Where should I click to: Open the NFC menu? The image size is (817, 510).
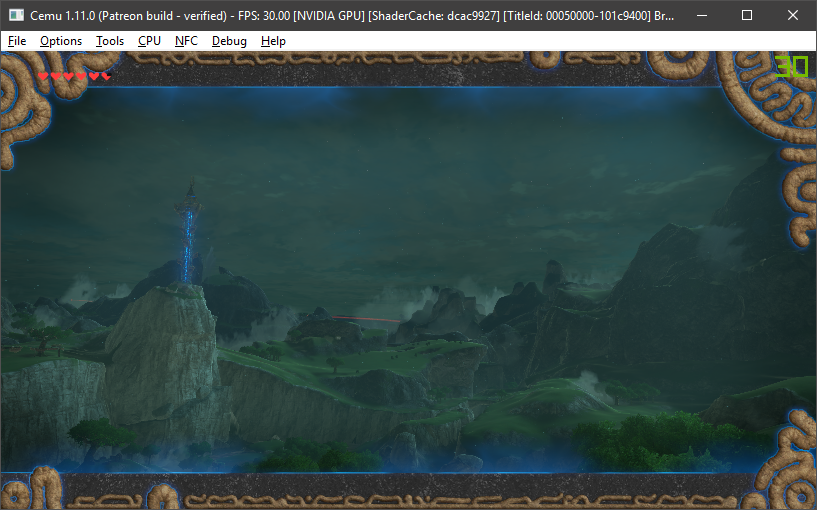[186, 41]
